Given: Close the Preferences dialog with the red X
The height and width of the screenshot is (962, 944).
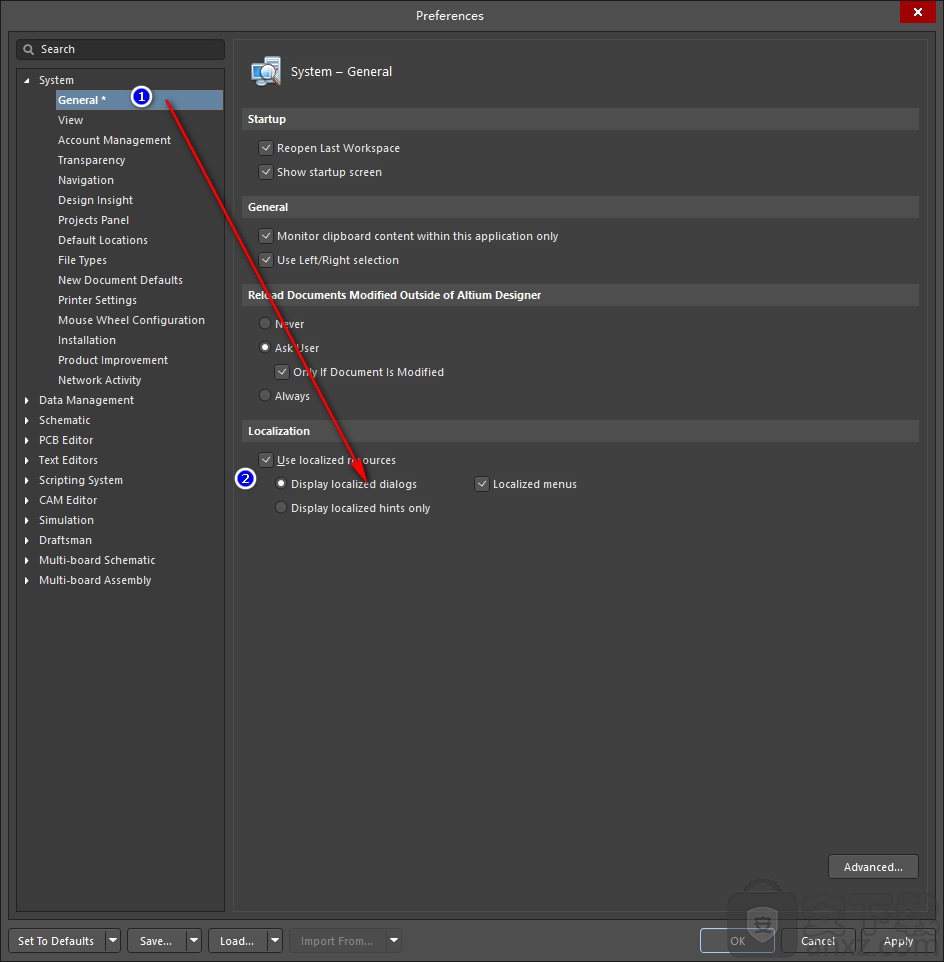Looking at the screenshot, I should (918, 12).
